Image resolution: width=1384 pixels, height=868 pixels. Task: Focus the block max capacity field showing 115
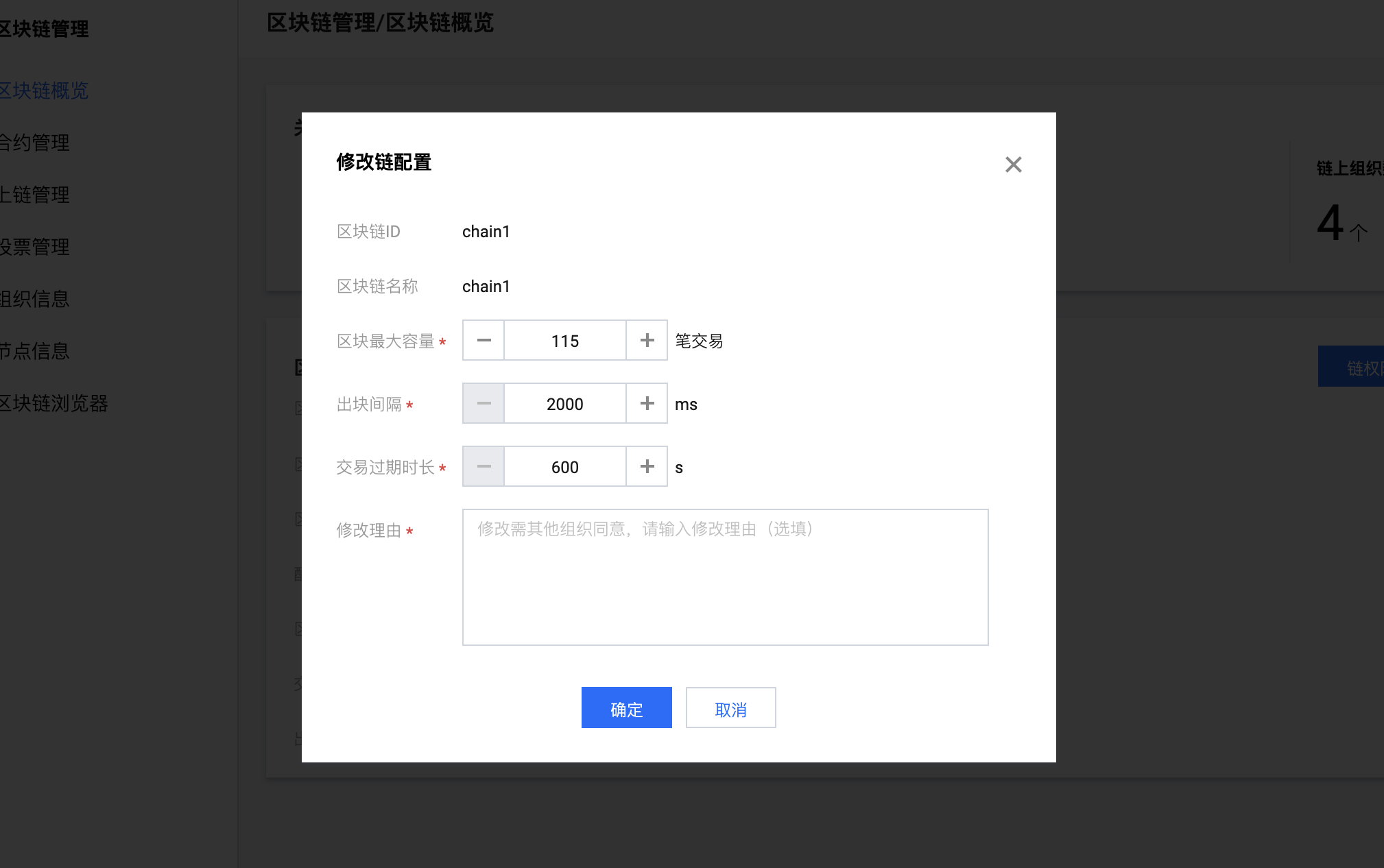pos(565,340)
